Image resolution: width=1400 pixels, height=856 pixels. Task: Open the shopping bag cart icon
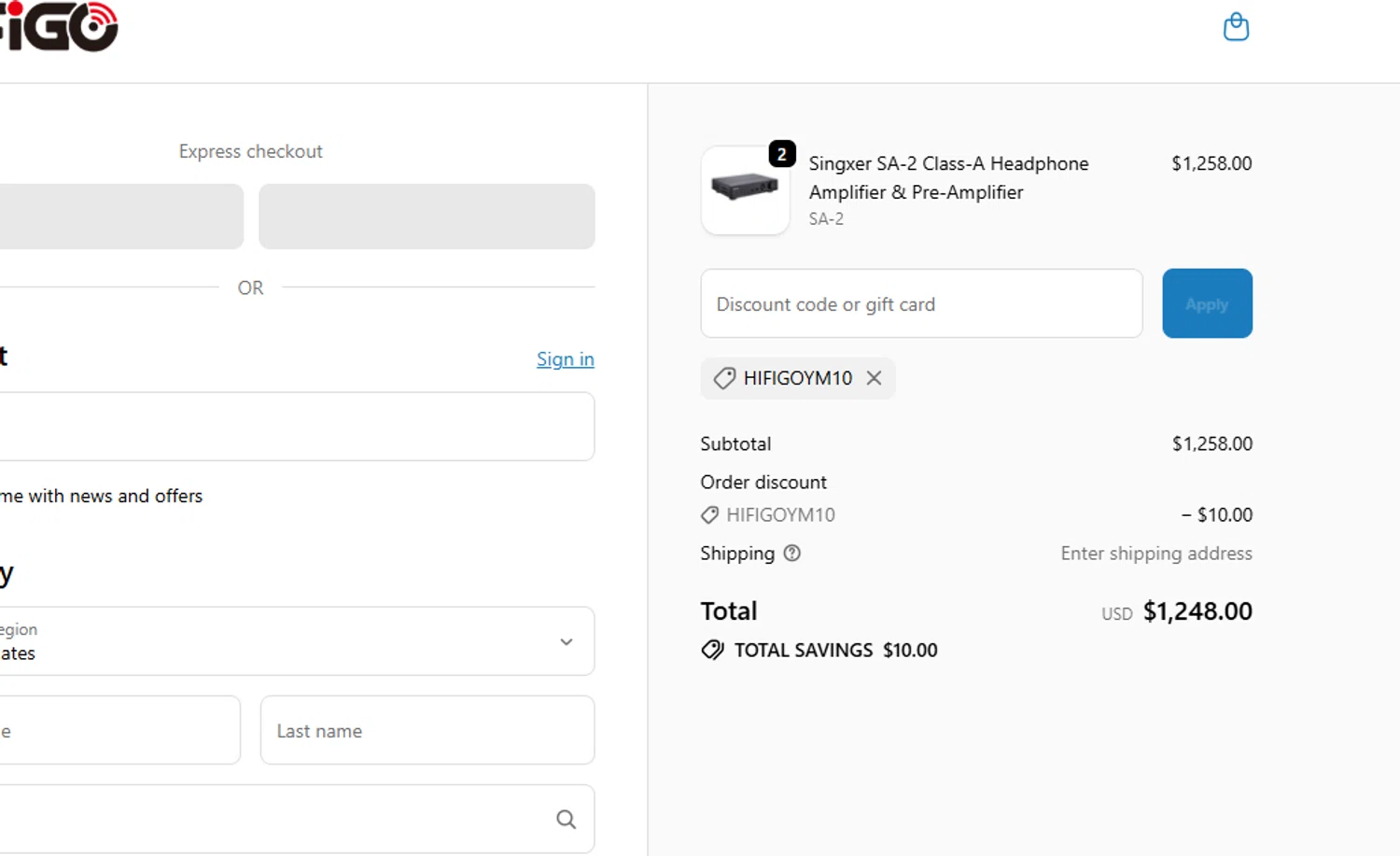[1236, 26]
